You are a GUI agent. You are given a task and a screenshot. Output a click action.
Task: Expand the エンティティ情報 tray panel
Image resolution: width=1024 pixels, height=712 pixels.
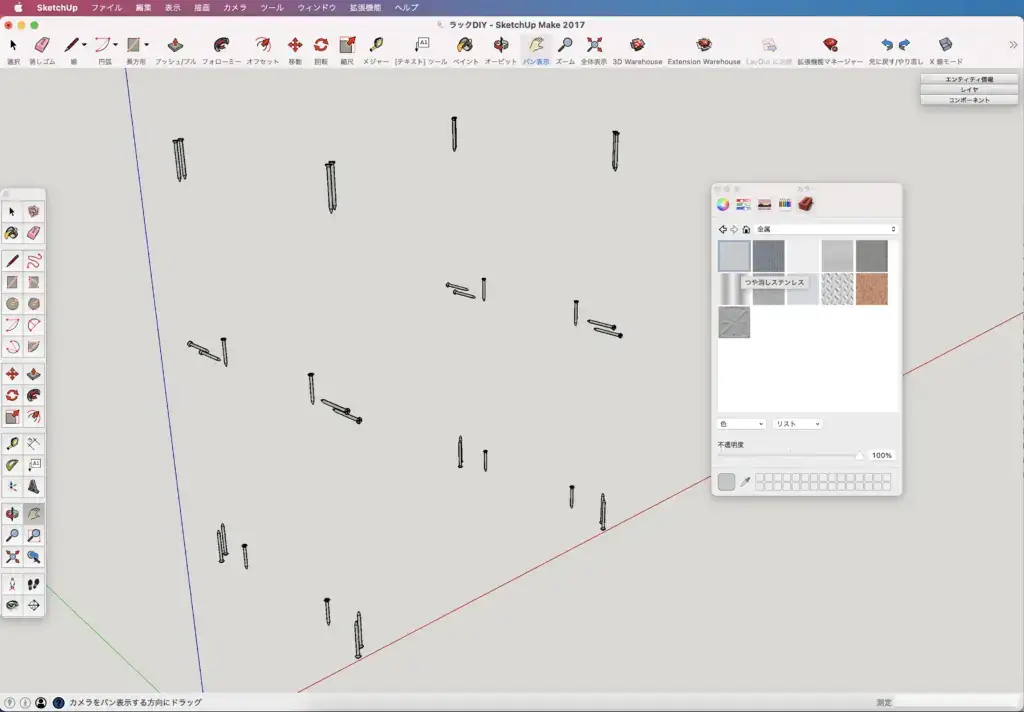[969, 79]
